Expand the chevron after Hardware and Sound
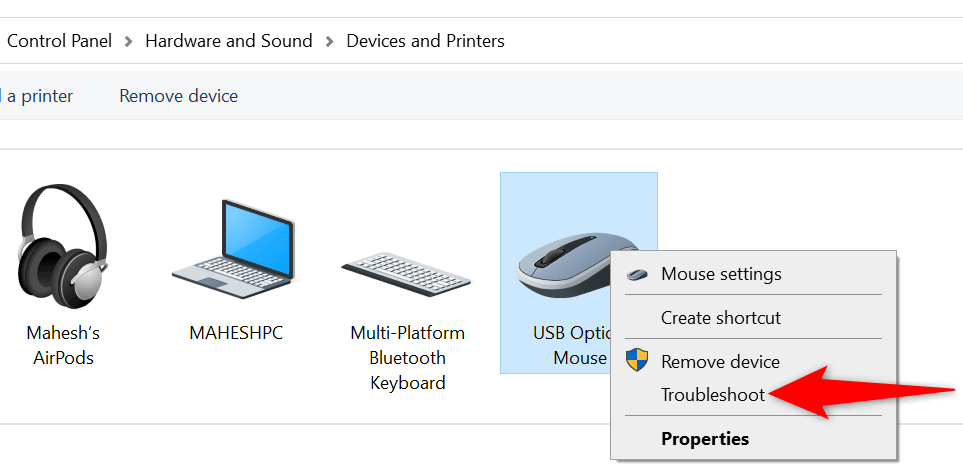 coord(331,42)
